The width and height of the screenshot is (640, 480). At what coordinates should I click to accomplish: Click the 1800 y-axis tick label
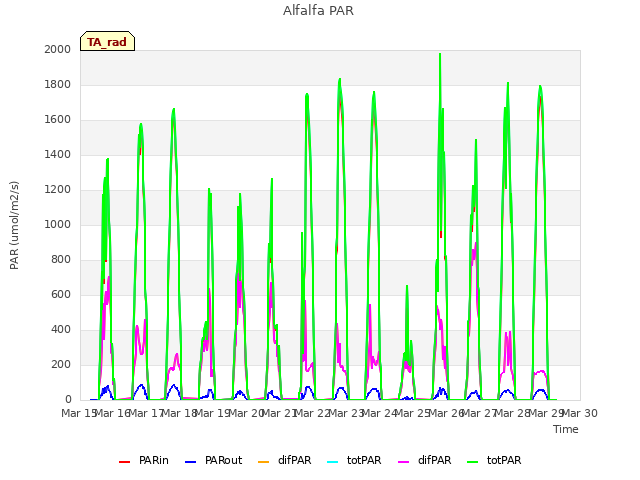point(58,84)
